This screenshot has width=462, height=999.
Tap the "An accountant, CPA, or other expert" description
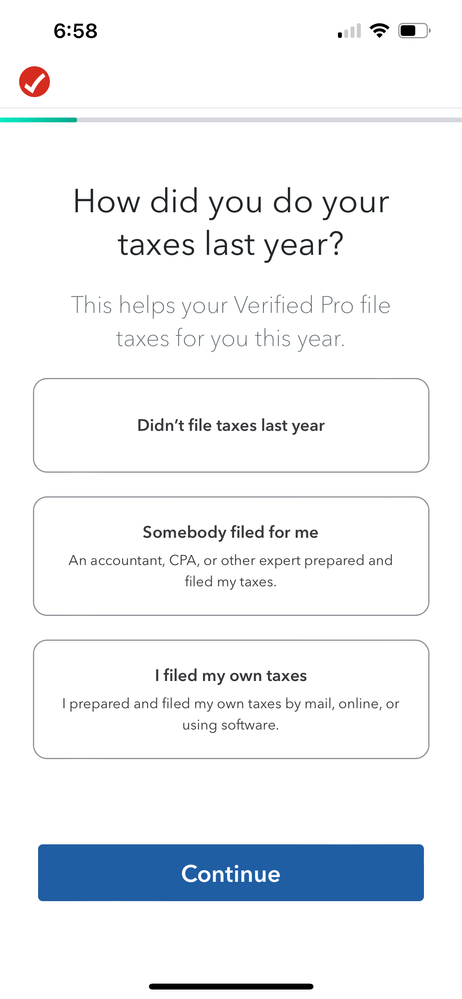231,571
